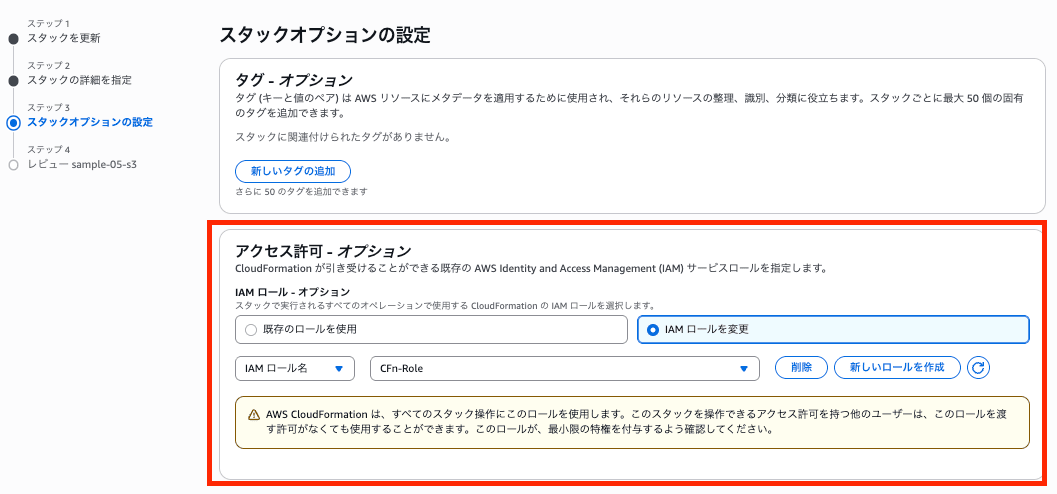Click the スタックオプションの設定 page heading
1057x494 pixels.
tap(325, 34)
